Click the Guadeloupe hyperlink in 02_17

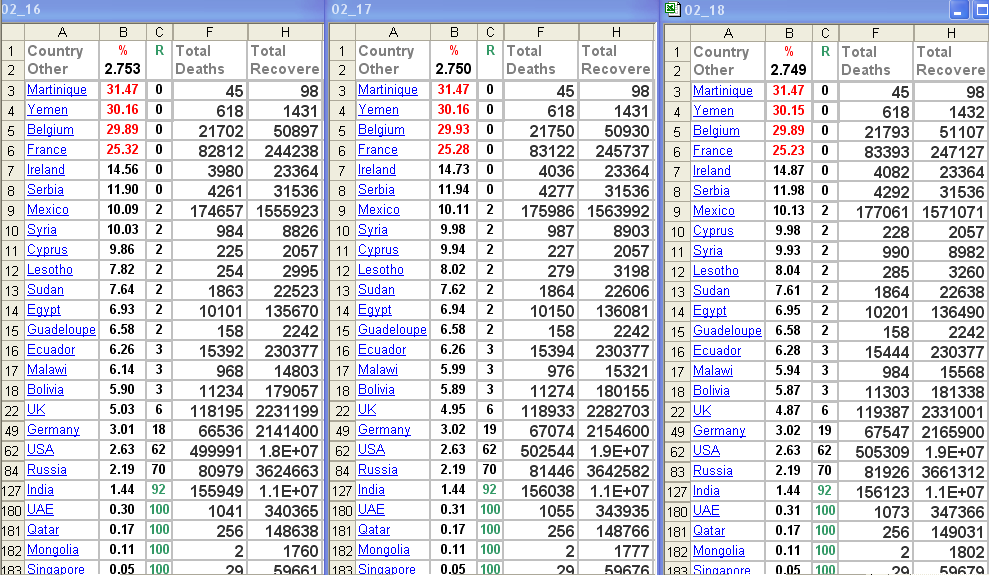coord(392,330)
